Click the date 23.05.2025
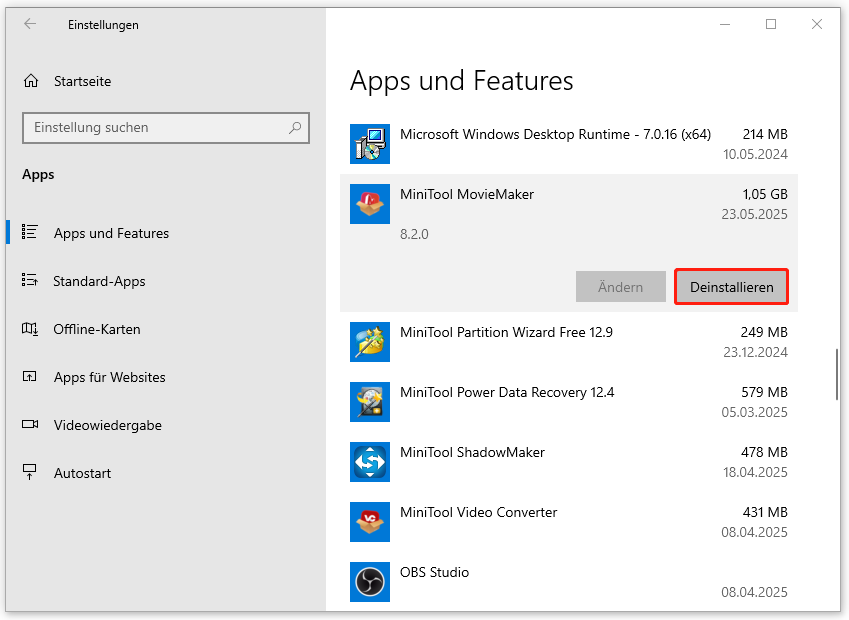The image size is (849, 620). tap(754, 214)
